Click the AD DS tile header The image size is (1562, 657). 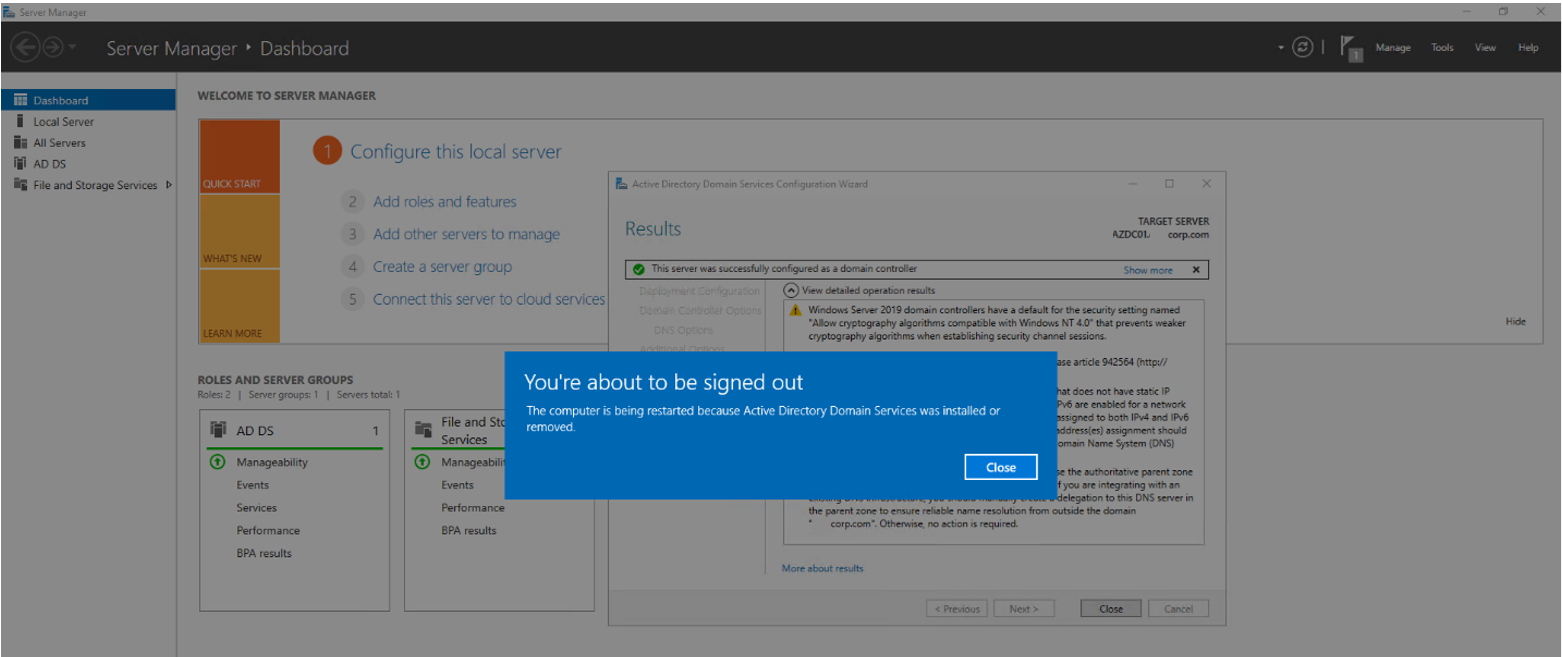(x=294, y=430)
